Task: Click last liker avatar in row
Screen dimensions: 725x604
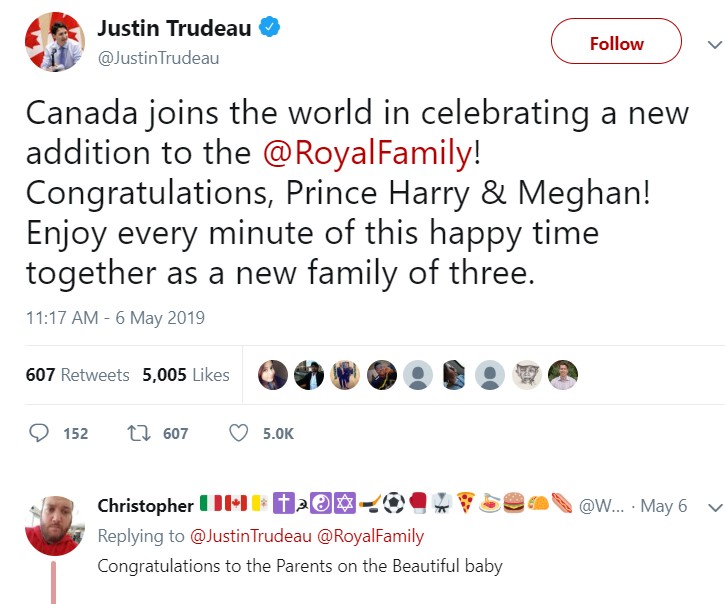Action: click(563, 375)
